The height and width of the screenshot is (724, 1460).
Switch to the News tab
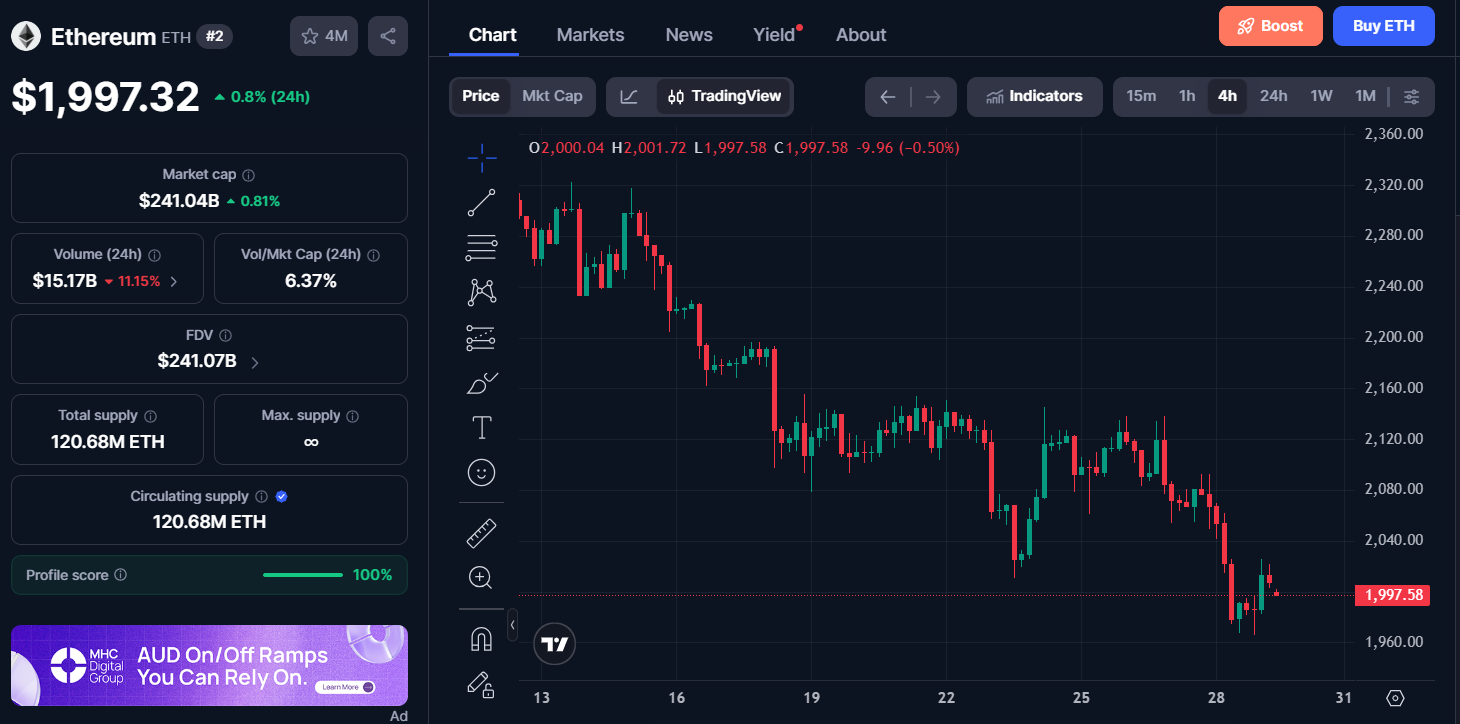689,35
